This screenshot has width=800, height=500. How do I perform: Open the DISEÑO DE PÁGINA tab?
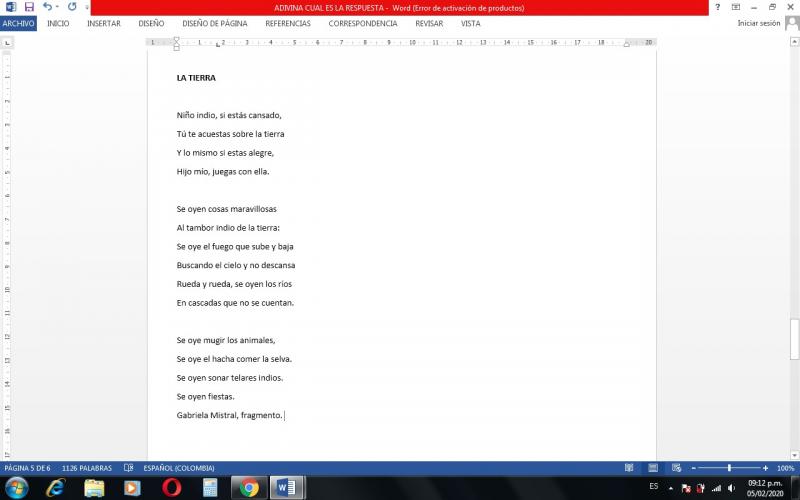(x=215, y=23)
